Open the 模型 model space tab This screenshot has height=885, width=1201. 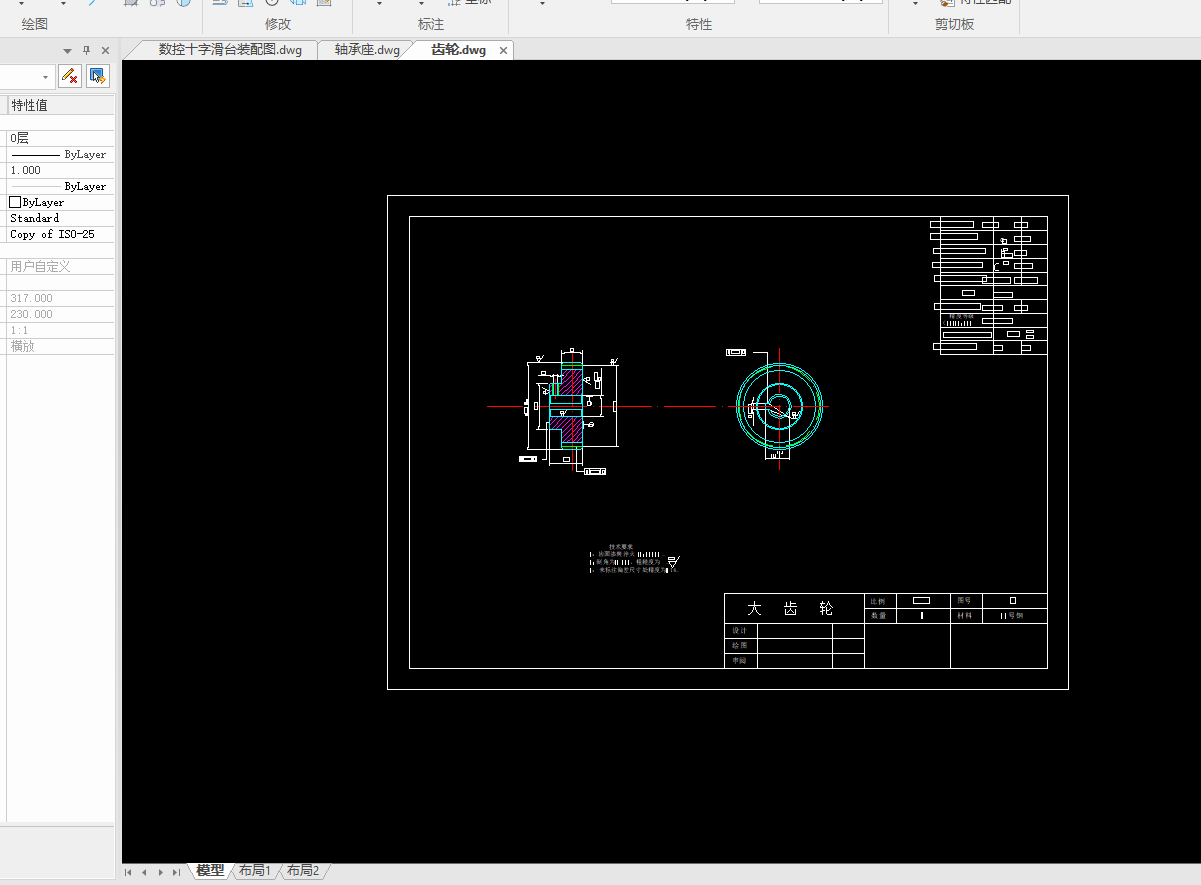click(210, 871)
